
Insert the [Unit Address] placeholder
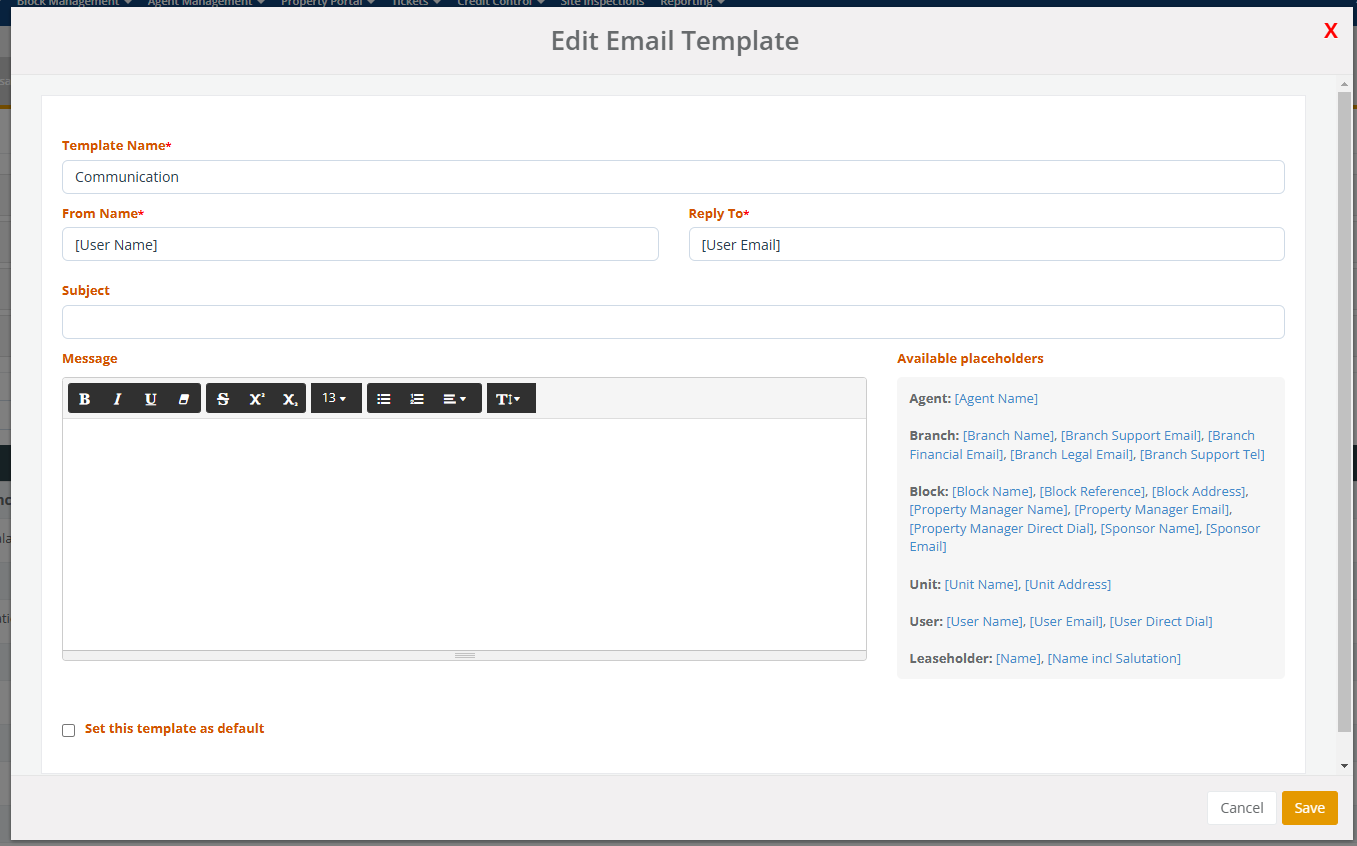click(1067, 584)
